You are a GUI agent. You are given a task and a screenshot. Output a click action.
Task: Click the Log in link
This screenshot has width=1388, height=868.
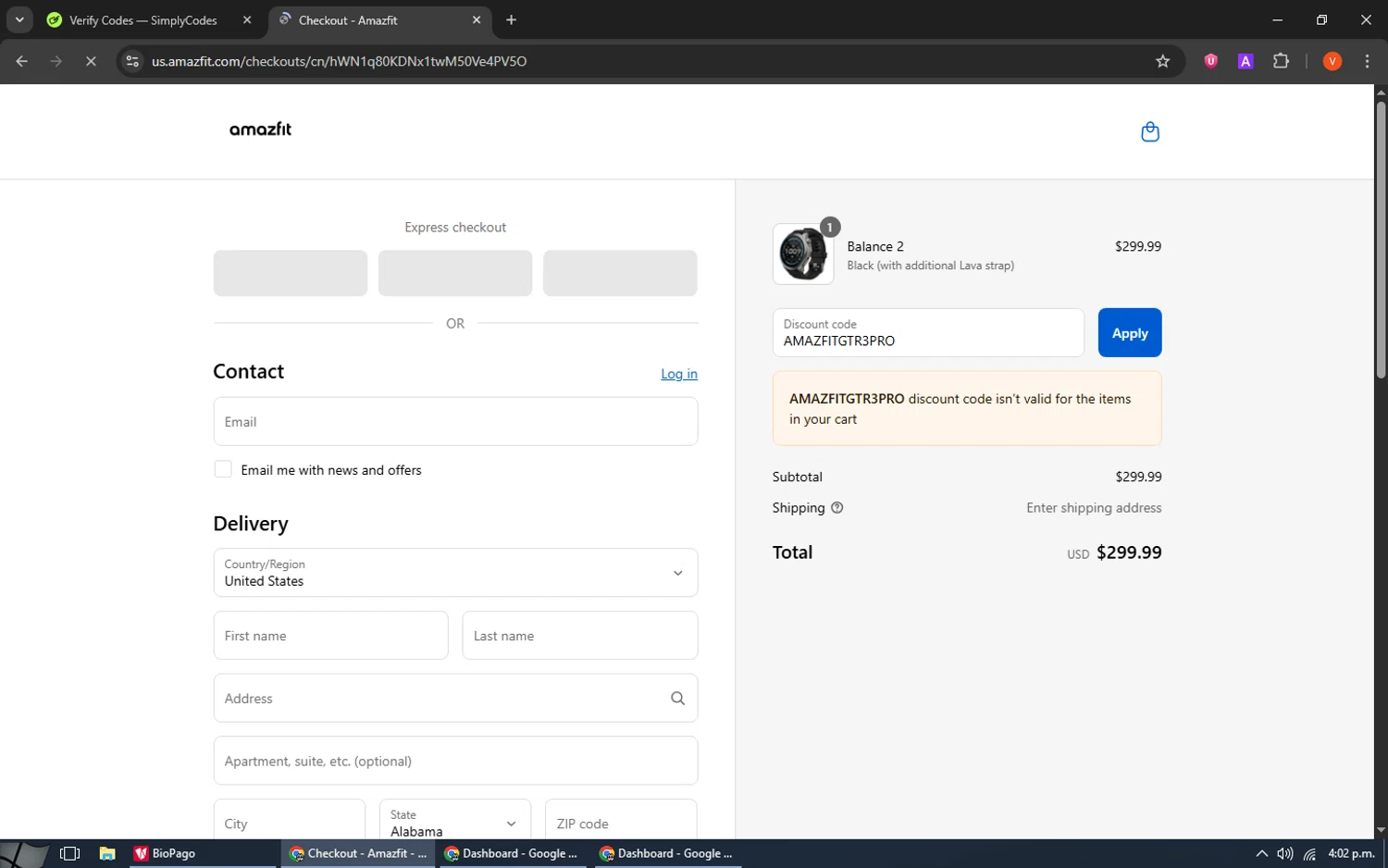coord(679,374)
